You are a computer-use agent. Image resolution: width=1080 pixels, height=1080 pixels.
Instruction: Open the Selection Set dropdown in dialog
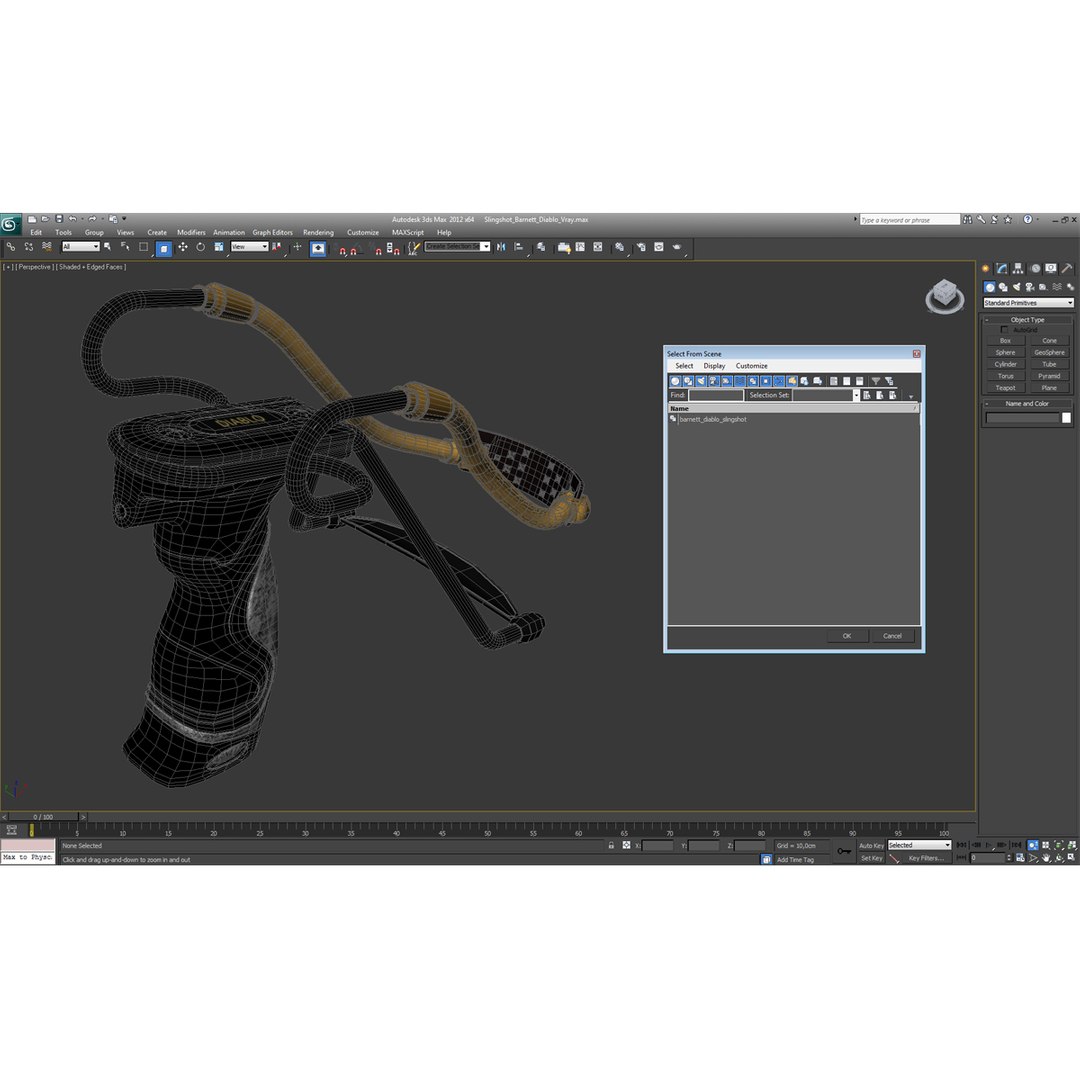(856, 395)
